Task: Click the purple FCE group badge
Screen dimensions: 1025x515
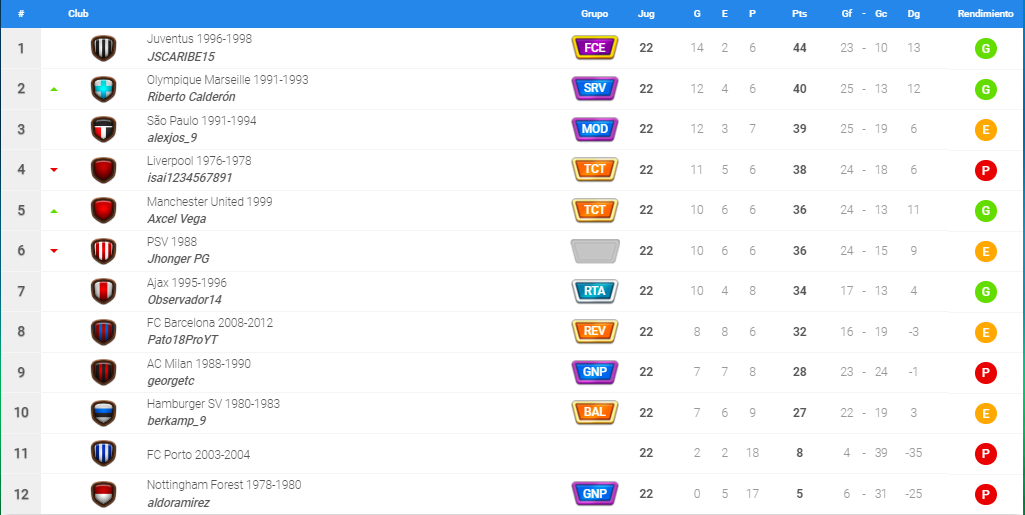Action: tap(595, 48)
